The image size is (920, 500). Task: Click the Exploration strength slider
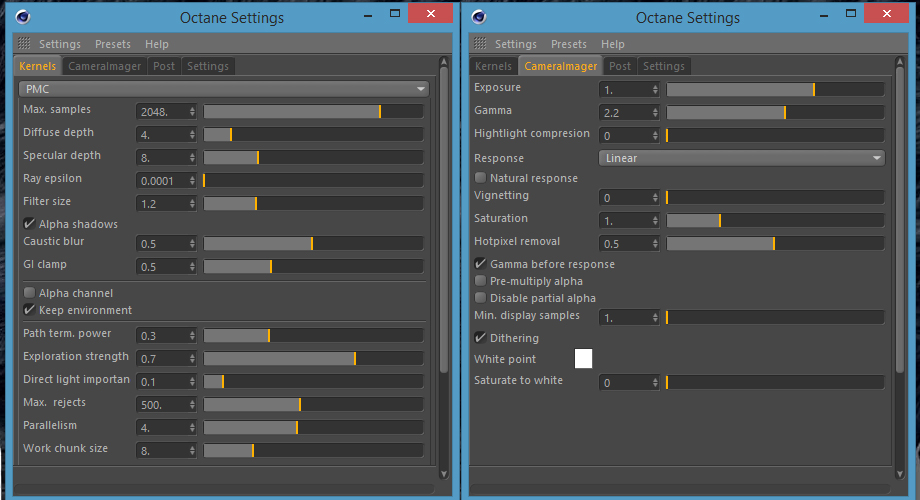coord(313,359)
